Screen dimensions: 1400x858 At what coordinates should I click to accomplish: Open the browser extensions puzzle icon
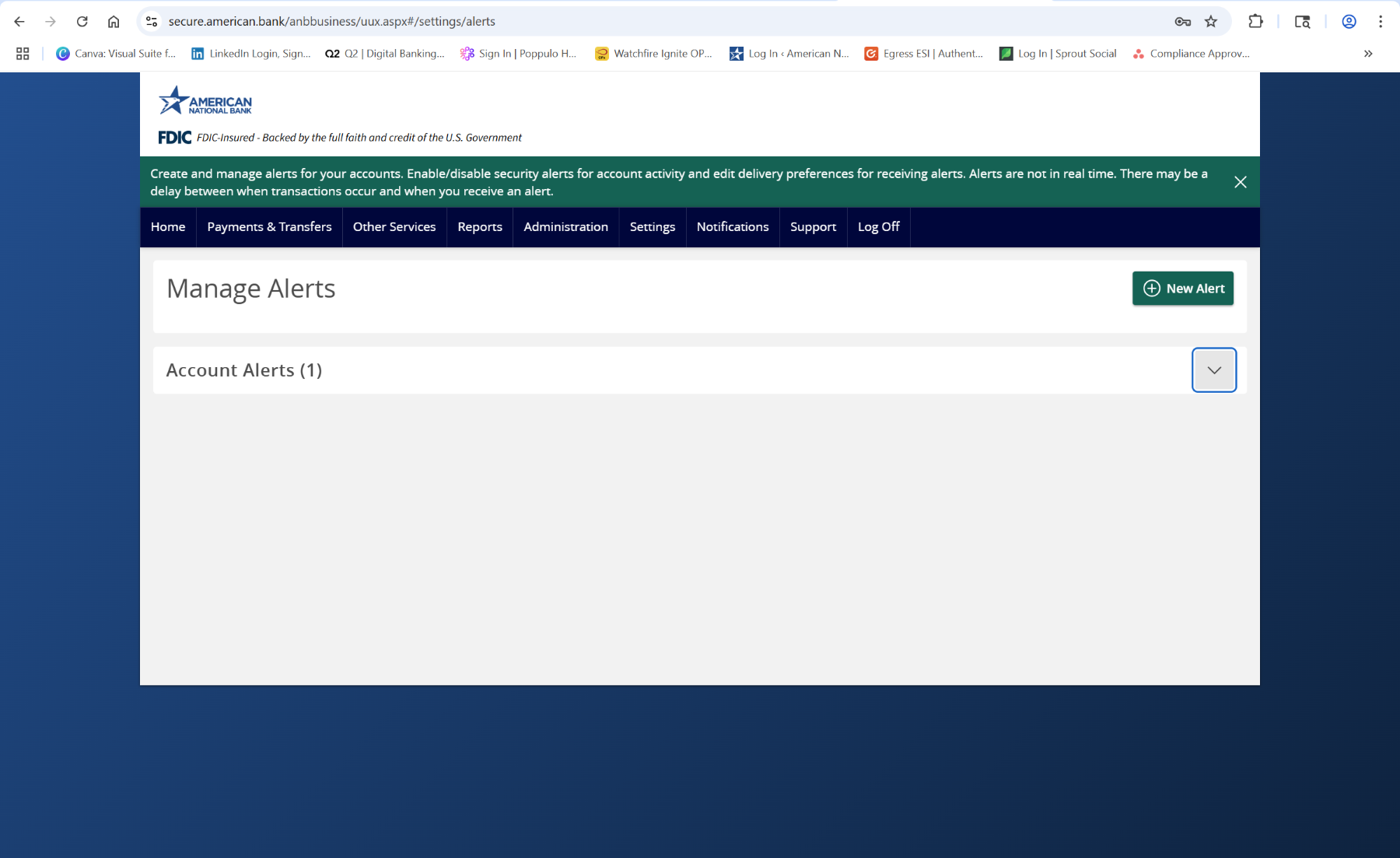[1256, 21]
